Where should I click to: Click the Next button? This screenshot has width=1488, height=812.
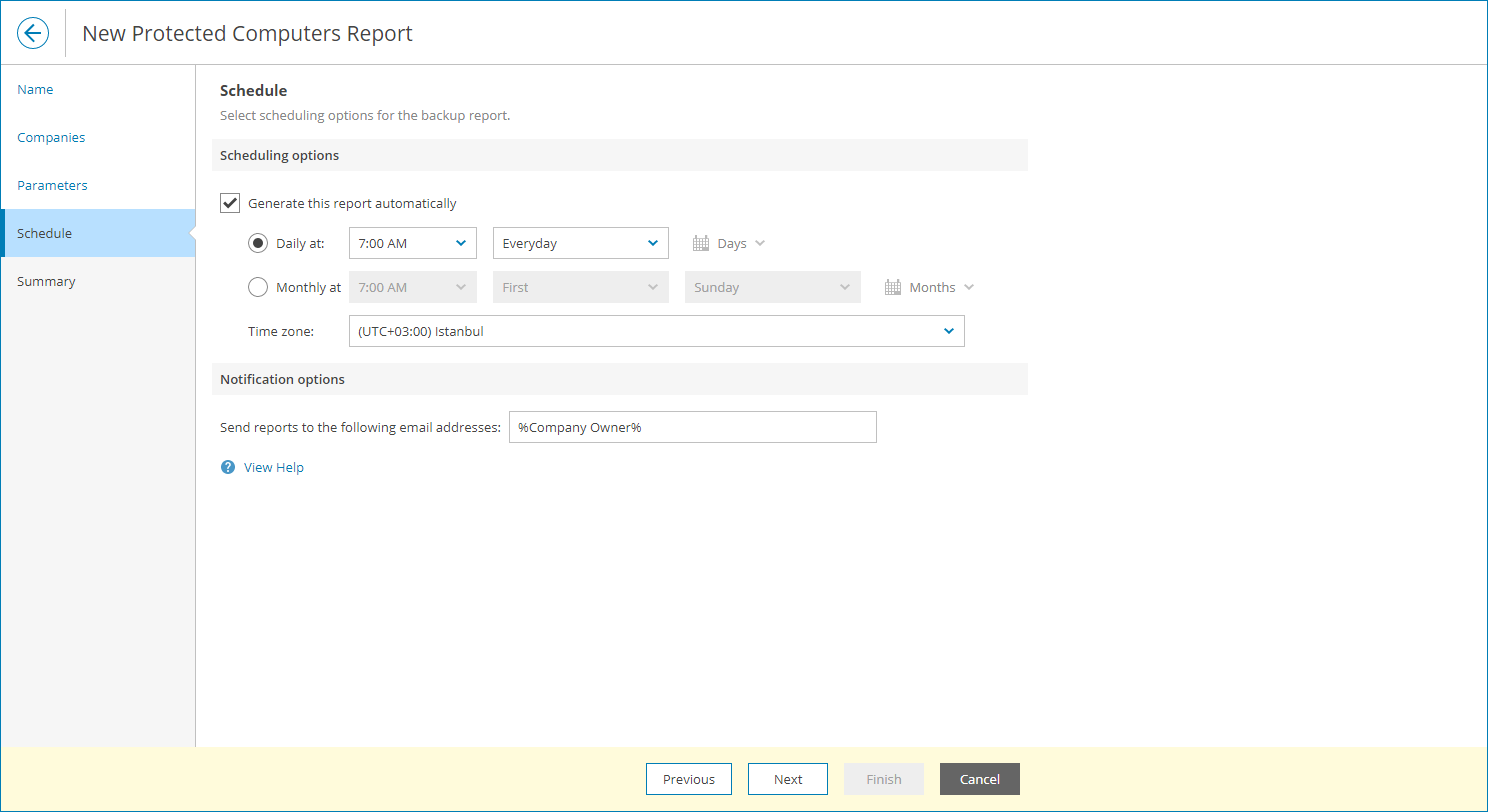pos(788,779)
